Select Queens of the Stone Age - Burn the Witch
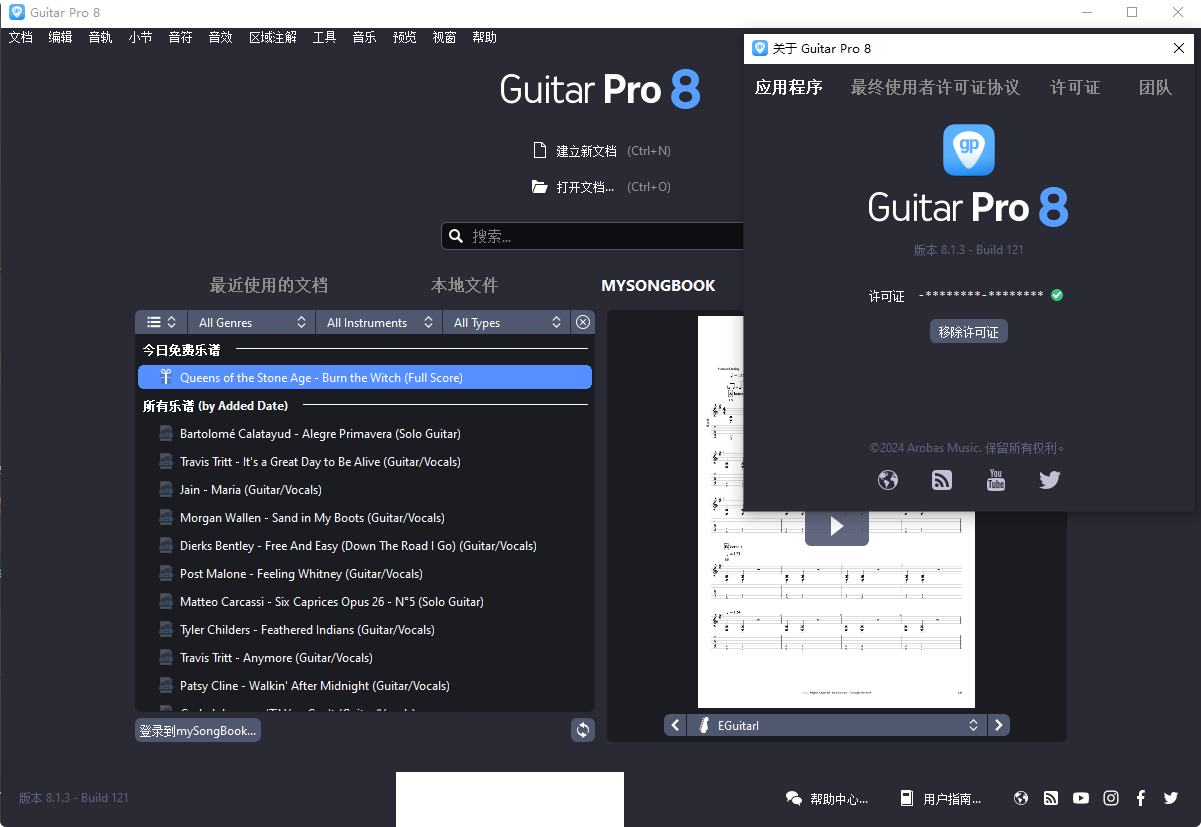The height and width of the screenshot is (827, 1201). pyautogui.click(x=365, y=377)
